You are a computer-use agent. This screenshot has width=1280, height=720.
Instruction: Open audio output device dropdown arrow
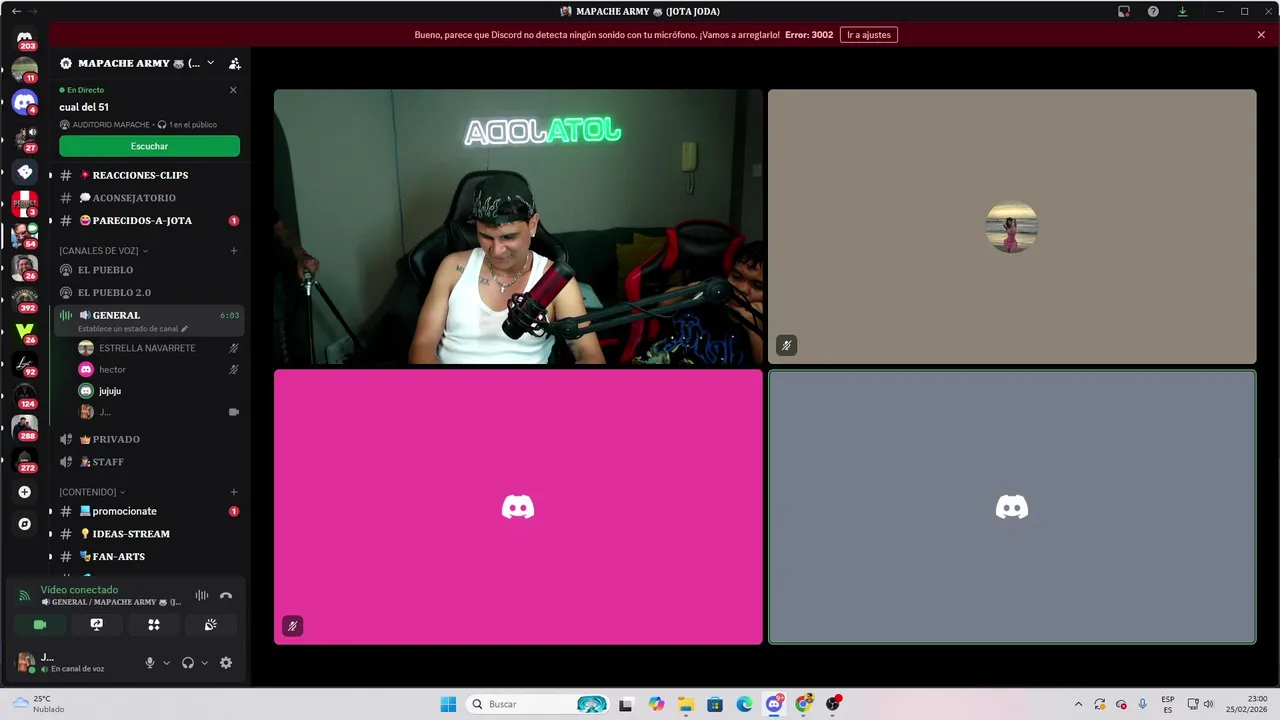point(204,663)
